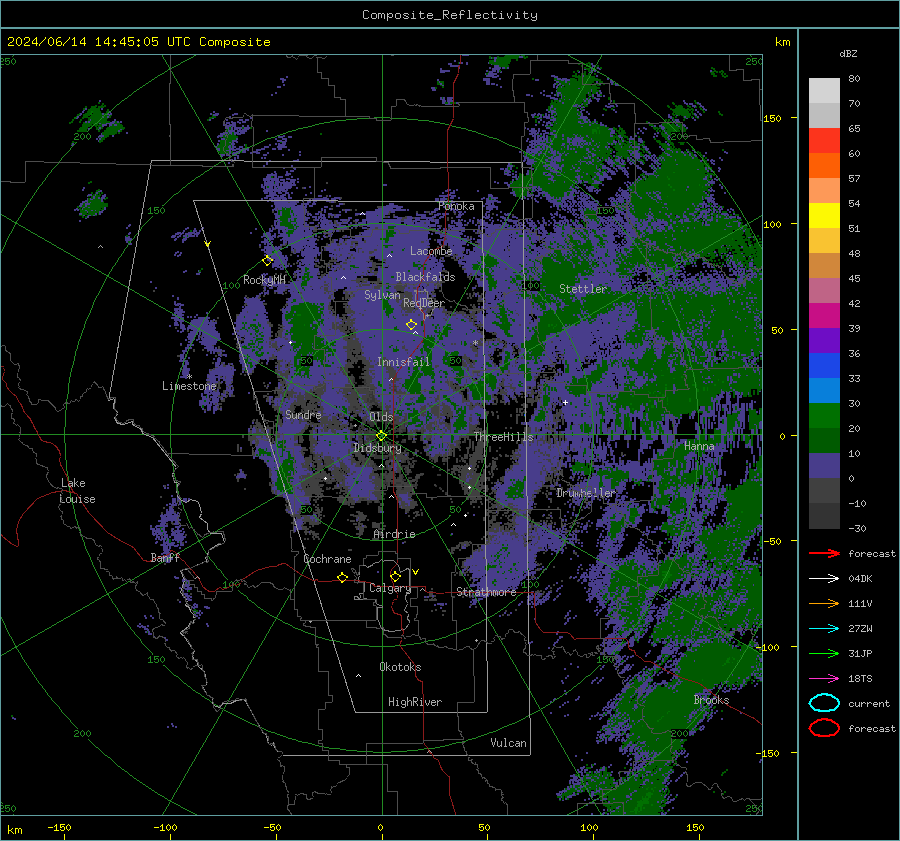Click the Strathmore city label
Viewport: 900px width, 841px height.
coord(486,592)
